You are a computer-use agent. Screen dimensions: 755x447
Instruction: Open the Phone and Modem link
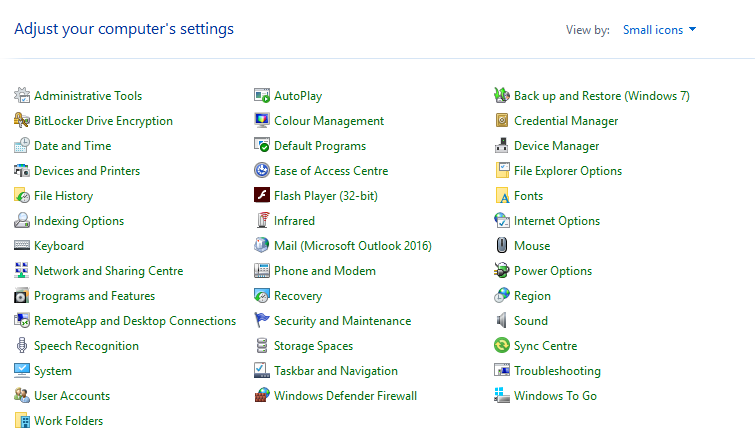(325, 271)
